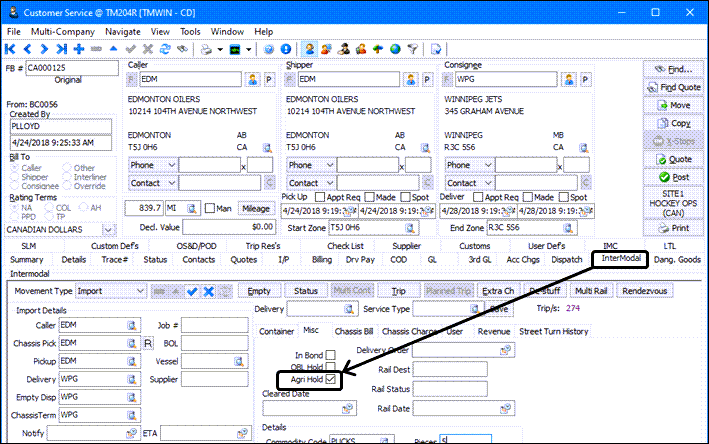The image size is (709, 444).
Task: Add a new record with plus icon
Action: pyautogui.click(x=77, y=48)
